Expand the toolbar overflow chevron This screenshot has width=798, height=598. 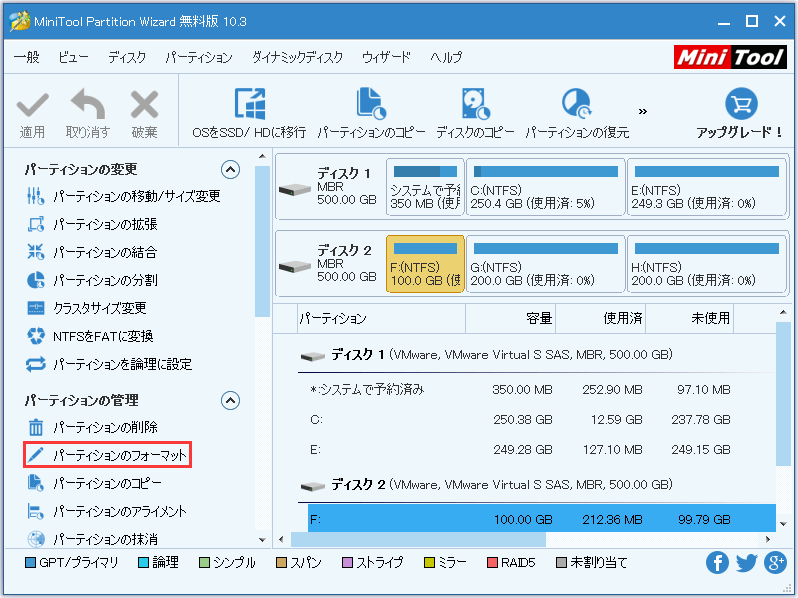point(643,111)
